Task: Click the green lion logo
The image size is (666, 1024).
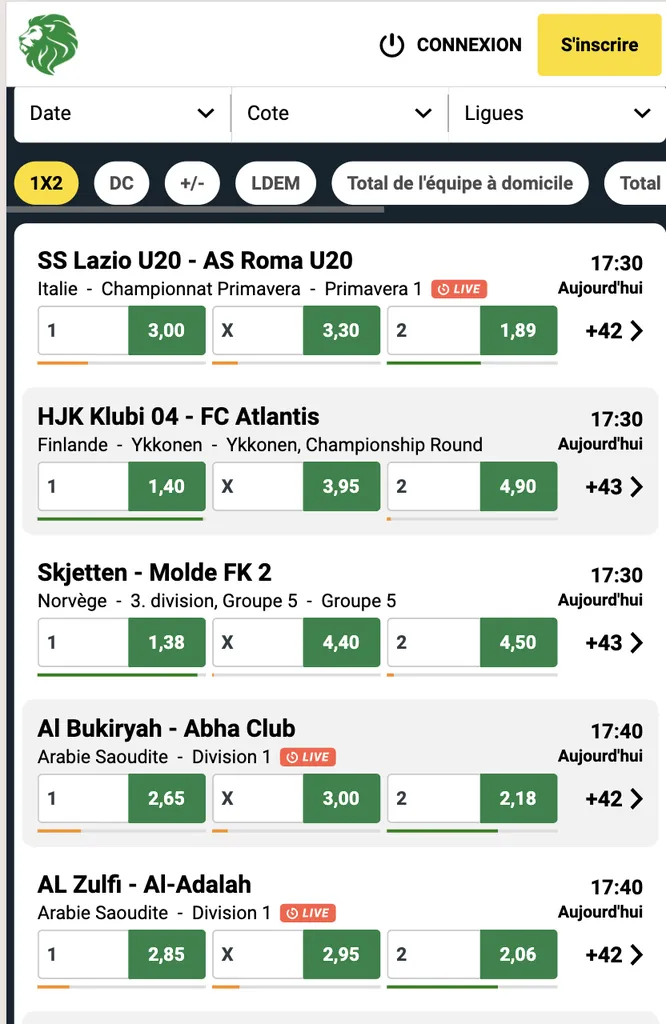Action: pyautogui.click(x=47, y=45)
